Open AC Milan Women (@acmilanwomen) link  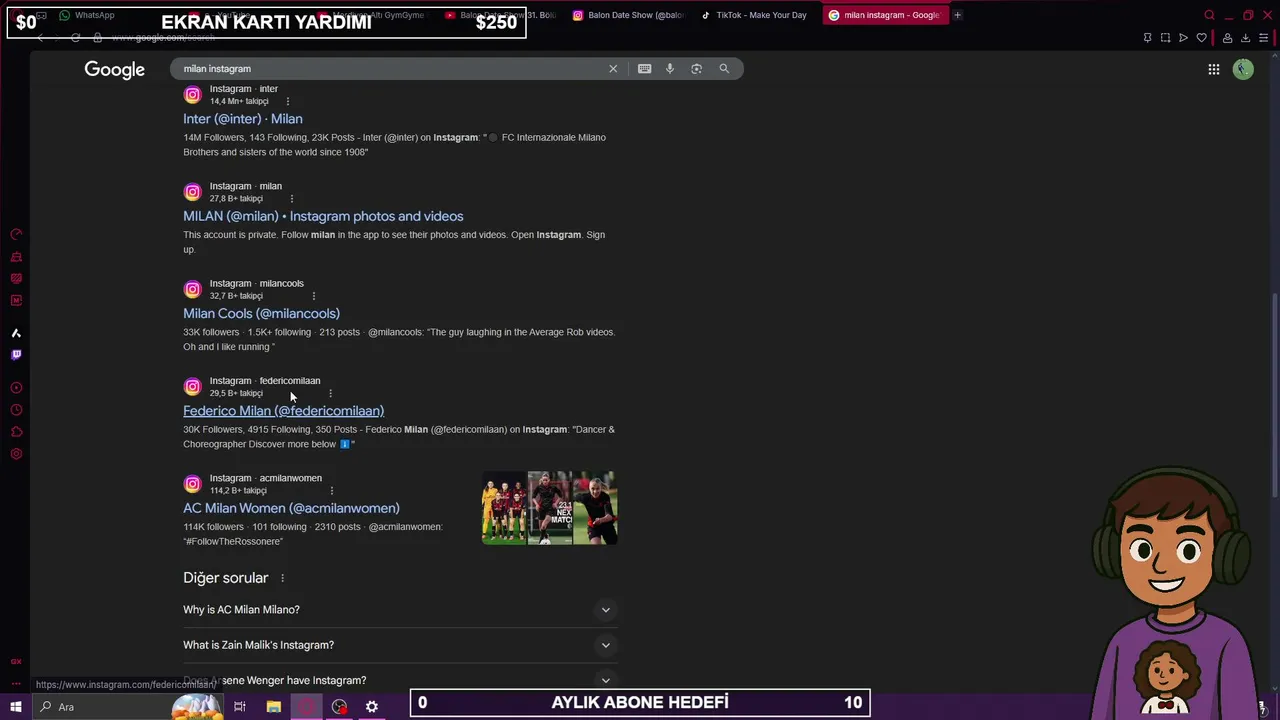[291, 508]
